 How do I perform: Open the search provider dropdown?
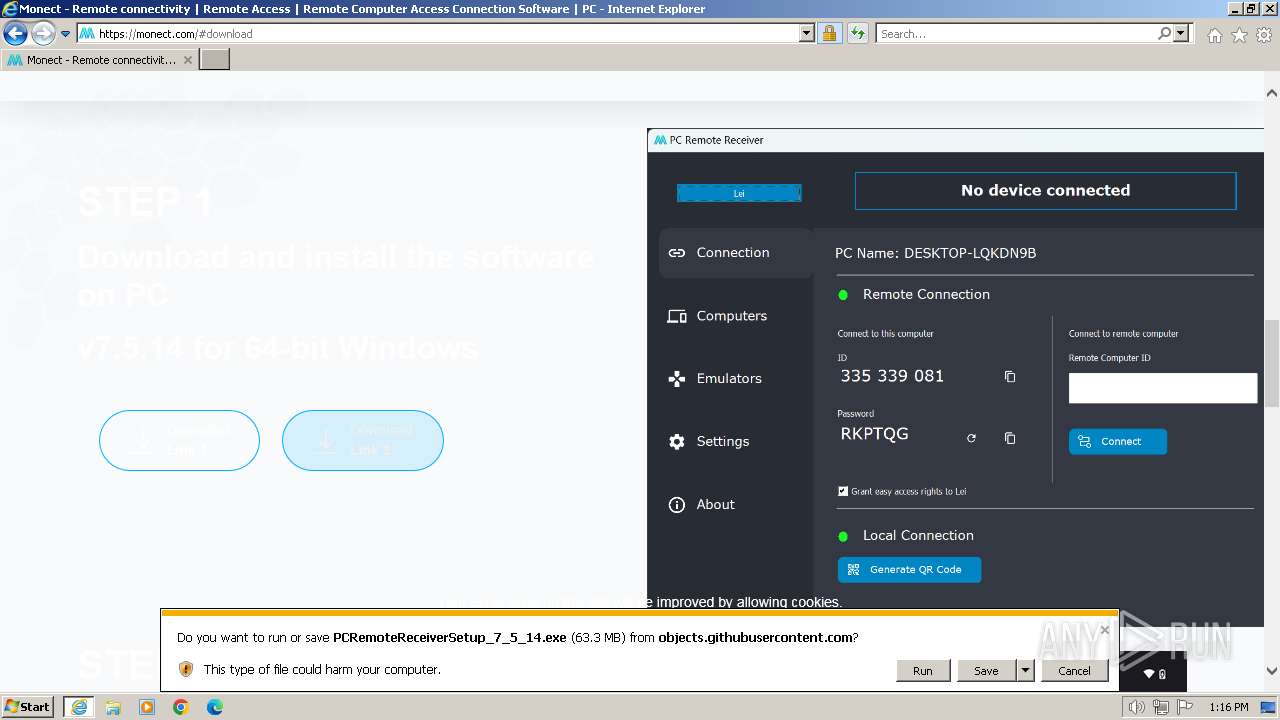(x=1181, y=33)
